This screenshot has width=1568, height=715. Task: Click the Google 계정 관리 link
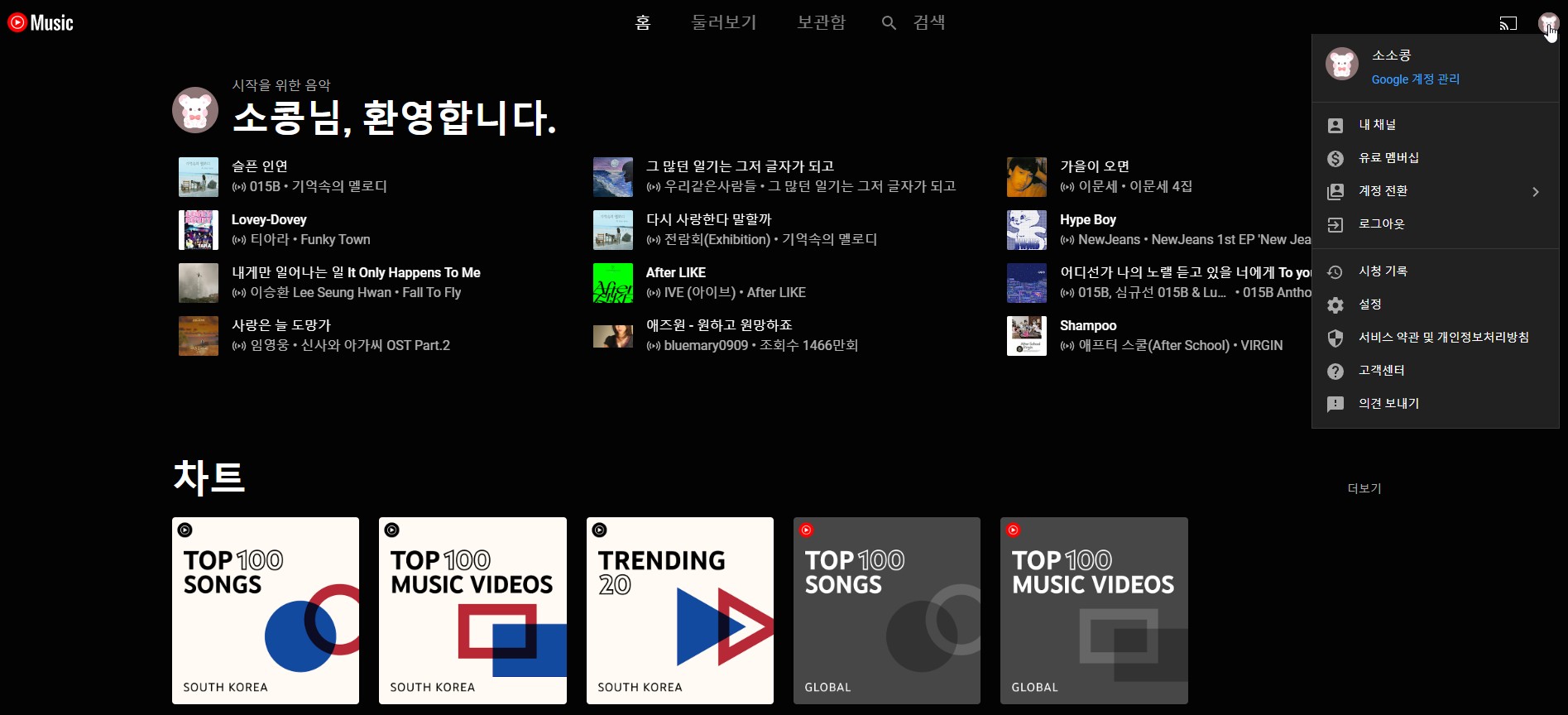(1416, 79)
